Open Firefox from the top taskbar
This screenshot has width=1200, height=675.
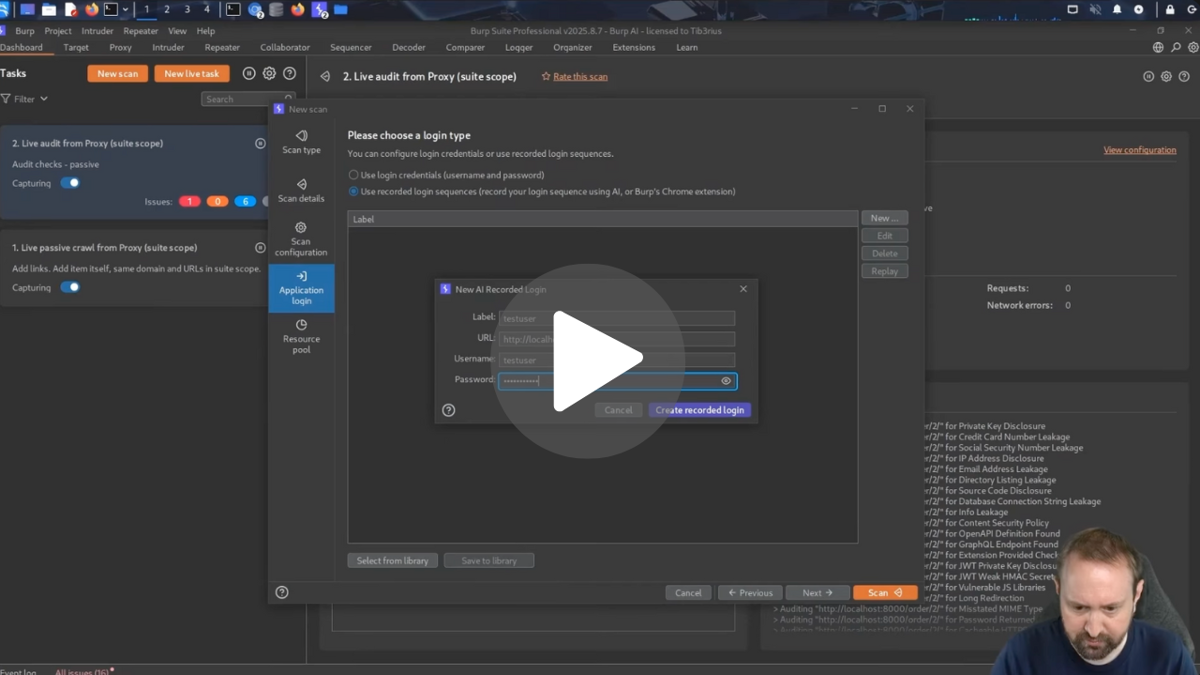point(92,10)
